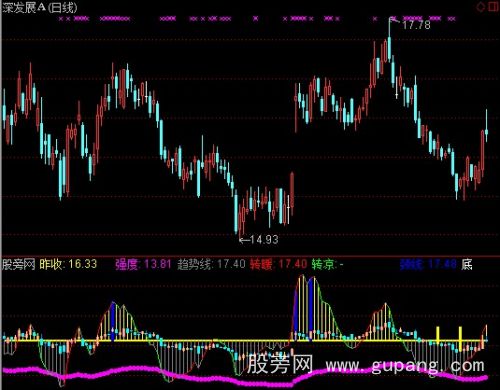This screenshot has width=500, height=390.
Task: Click the red 转暖: 17.40 value
Action: (x=278, y=264)
